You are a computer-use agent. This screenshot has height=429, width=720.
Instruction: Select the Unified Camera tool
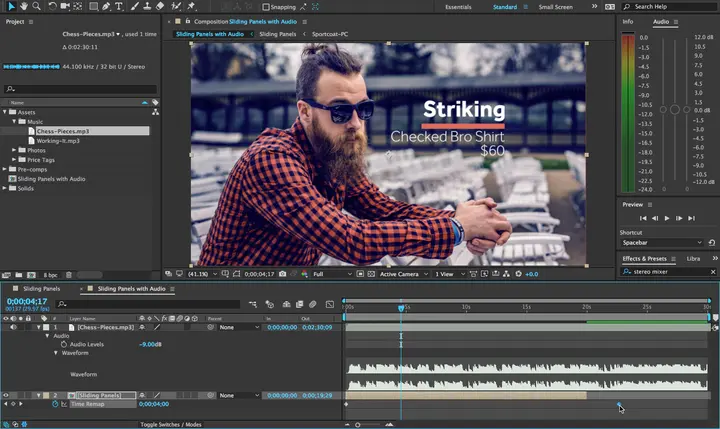(x=65, y=6)
